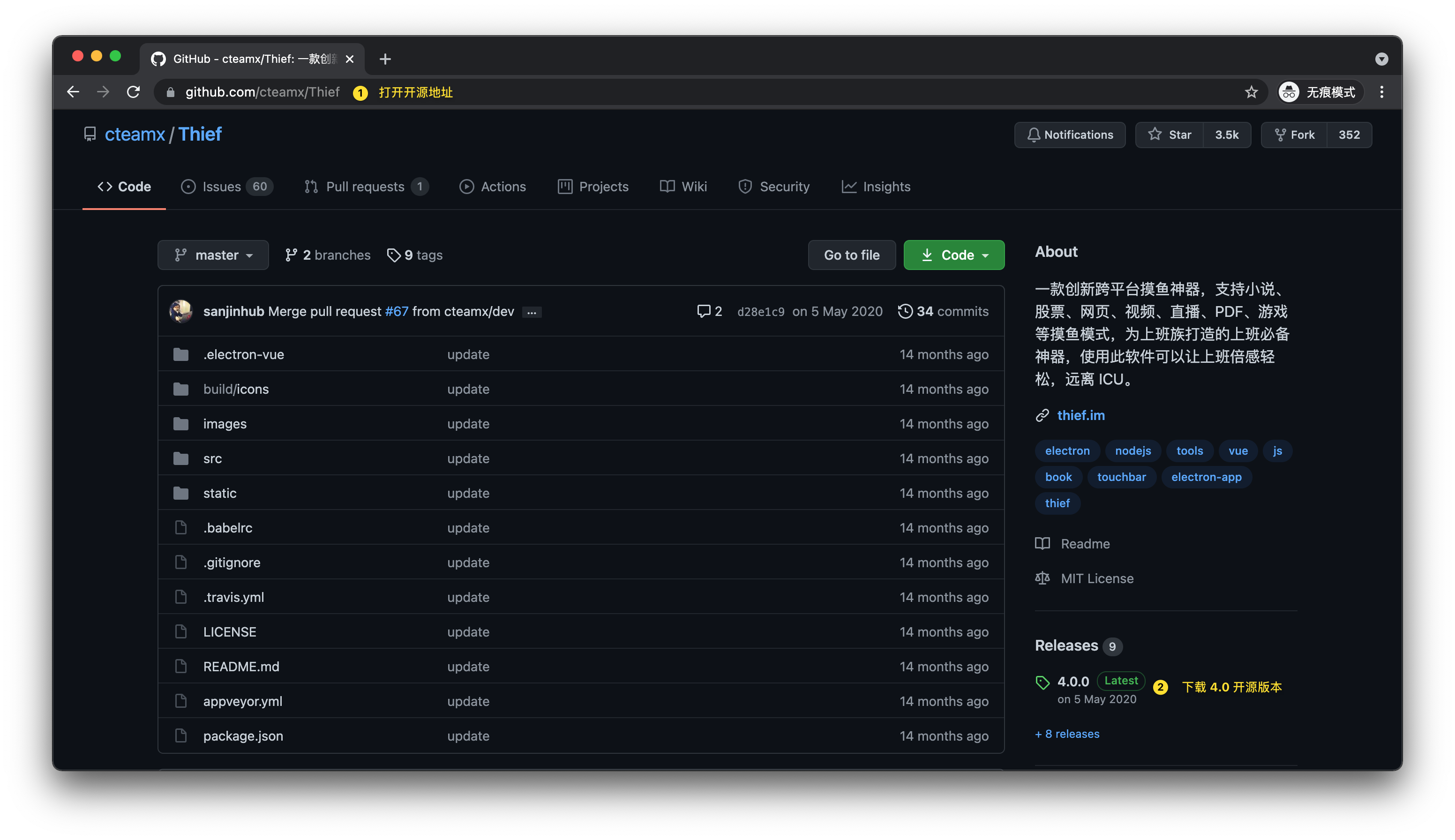Screen dimensions: 1455x840
Task: Reload the page with the refresh icon
Action: click(133, 92)
